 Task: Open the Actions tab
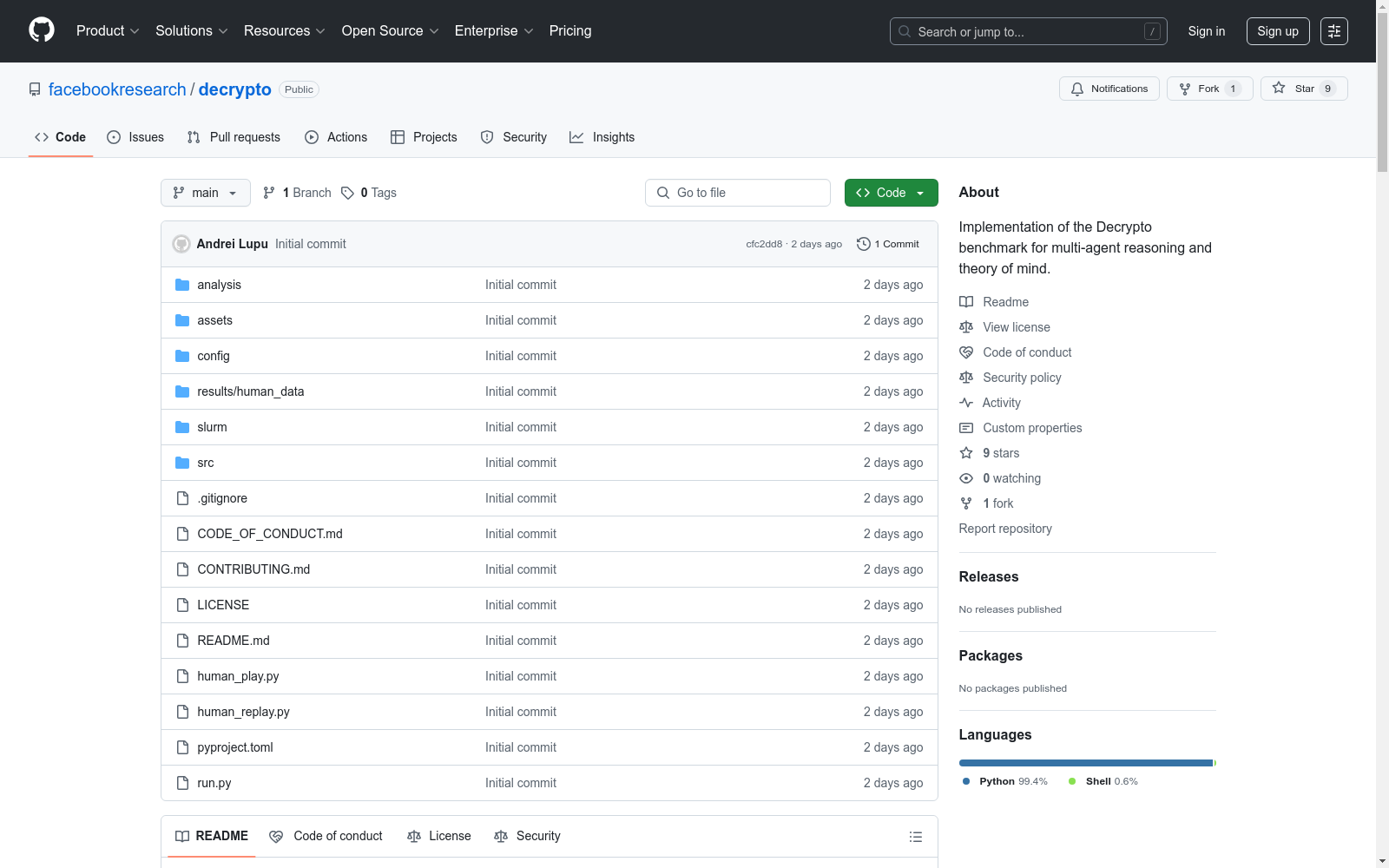(336, 137)
